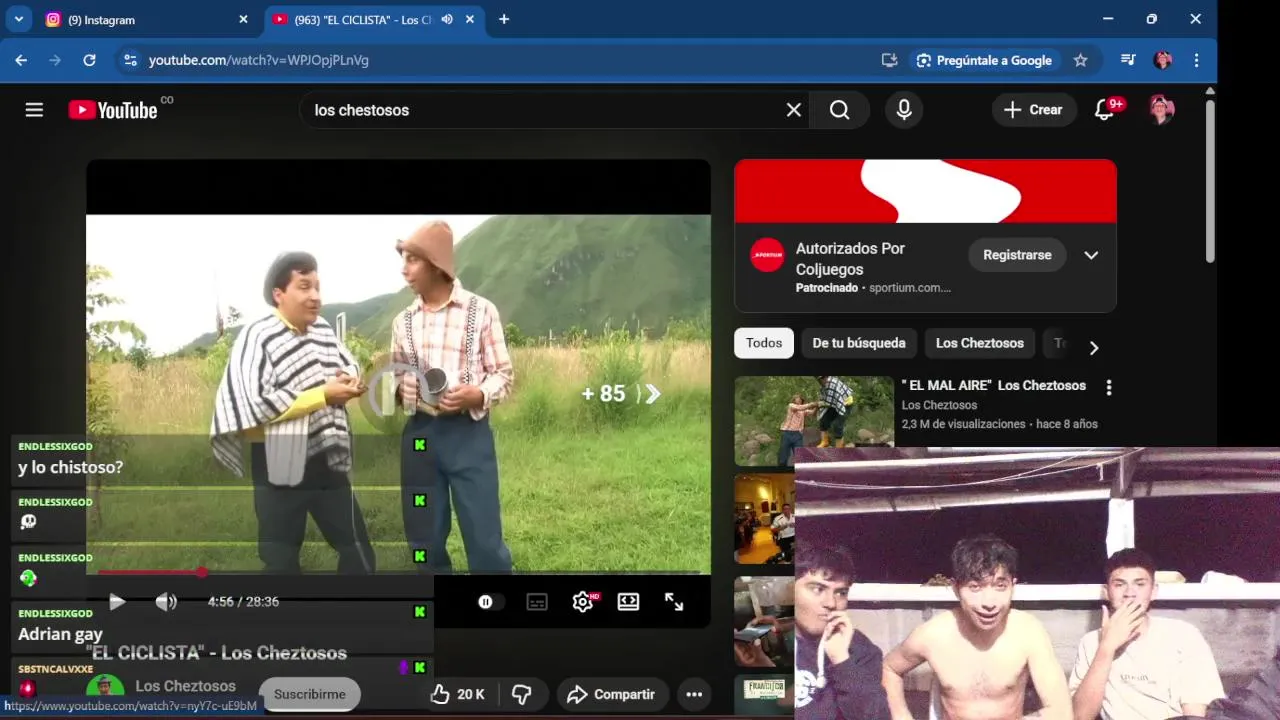Open a new browser tab
The width and height of the screenshot is (1280, 720).
click(x=504, y=19)
